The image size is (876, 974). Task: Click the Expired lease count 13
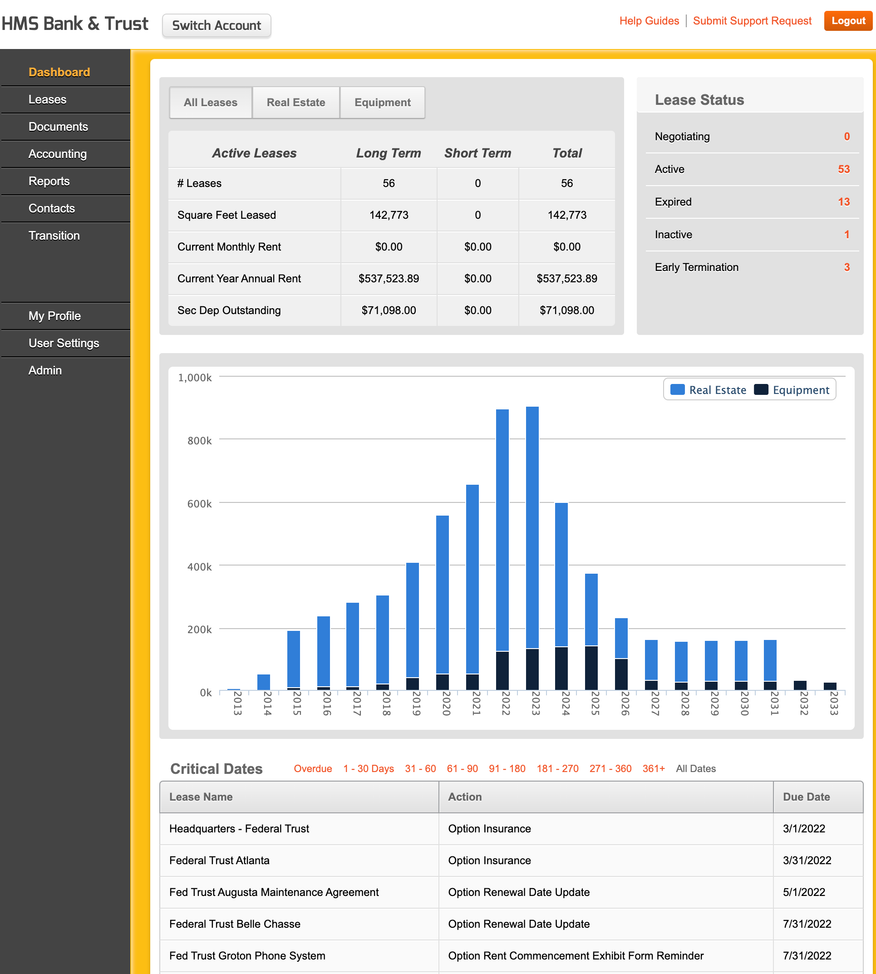[x=843, y=202]
